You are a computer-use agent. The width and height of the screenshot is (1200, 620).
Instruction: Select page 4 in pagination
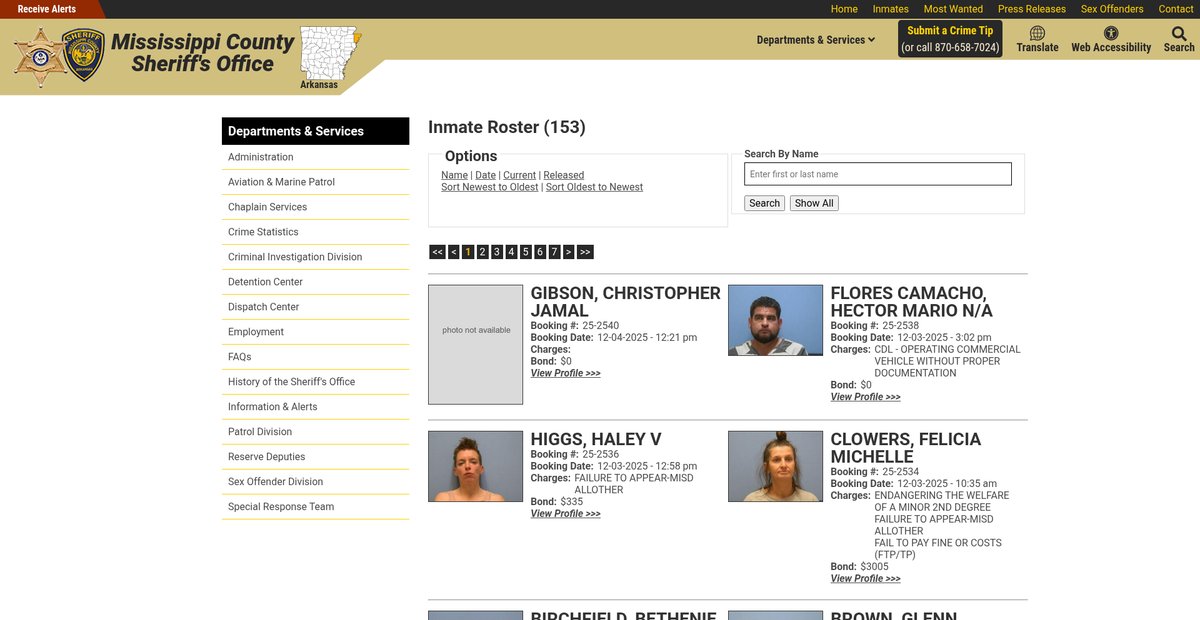[x=511, y=252]
